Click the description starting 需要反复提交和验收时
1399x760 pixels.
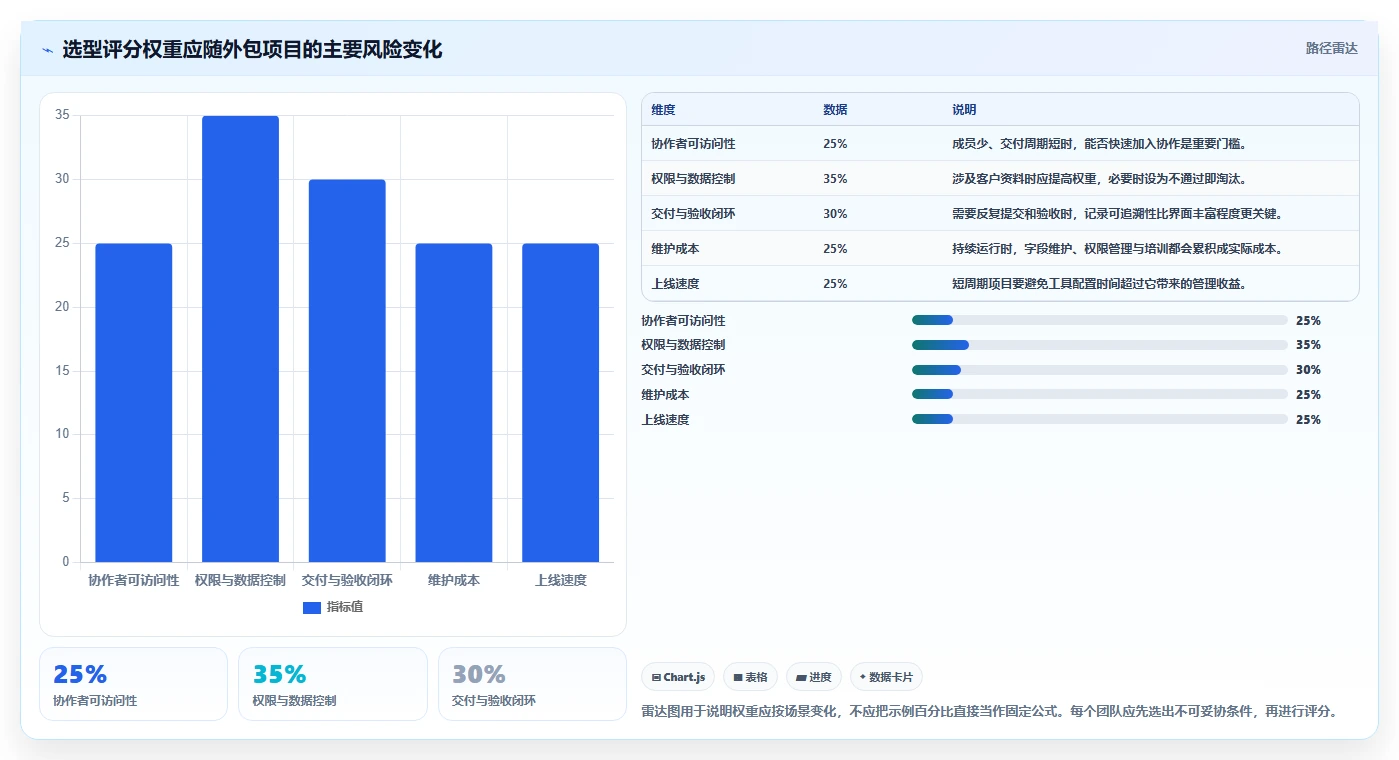tap(1117, 214)
